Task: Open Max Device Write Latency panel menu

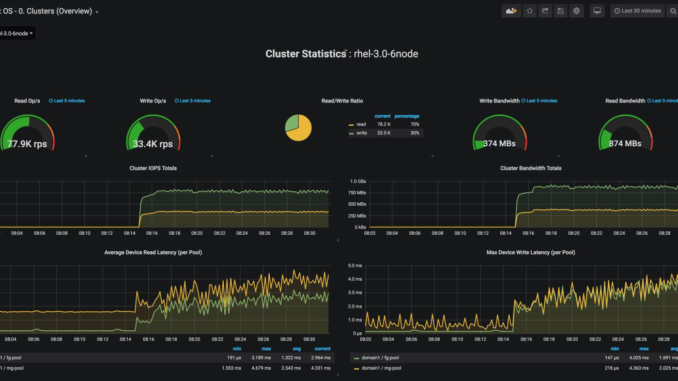Action: click(x=531, y=253)
